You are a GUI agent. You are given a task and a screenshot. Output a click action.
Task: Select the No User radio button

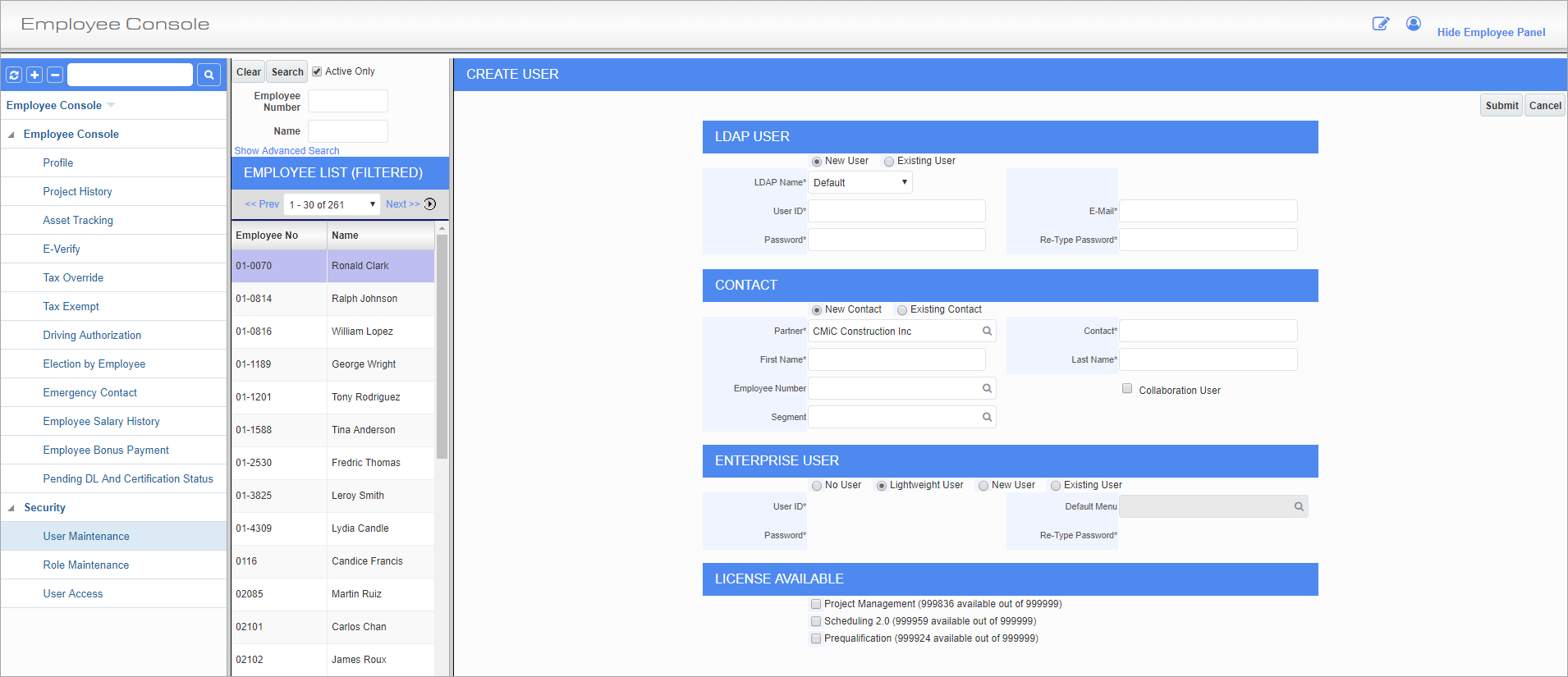tap(817, 486)
